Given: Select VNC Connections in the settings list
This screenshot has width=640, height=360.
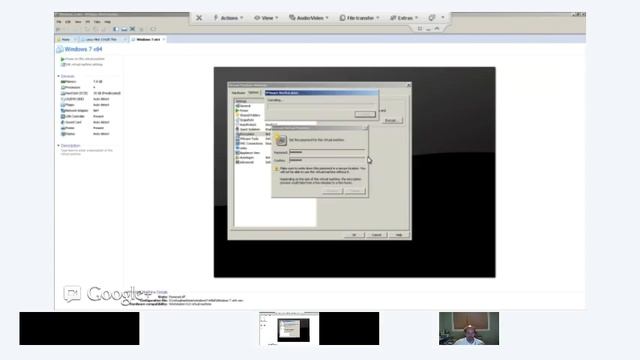Looking at the screenshot, I should tap(249, 144).
